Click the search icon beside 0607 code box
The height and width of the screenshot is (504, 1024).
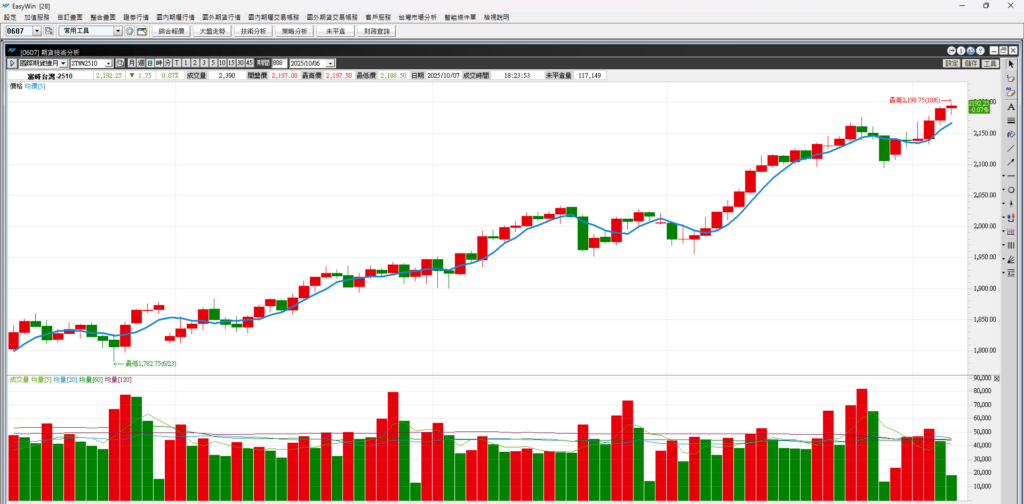[x=48, y=31]
